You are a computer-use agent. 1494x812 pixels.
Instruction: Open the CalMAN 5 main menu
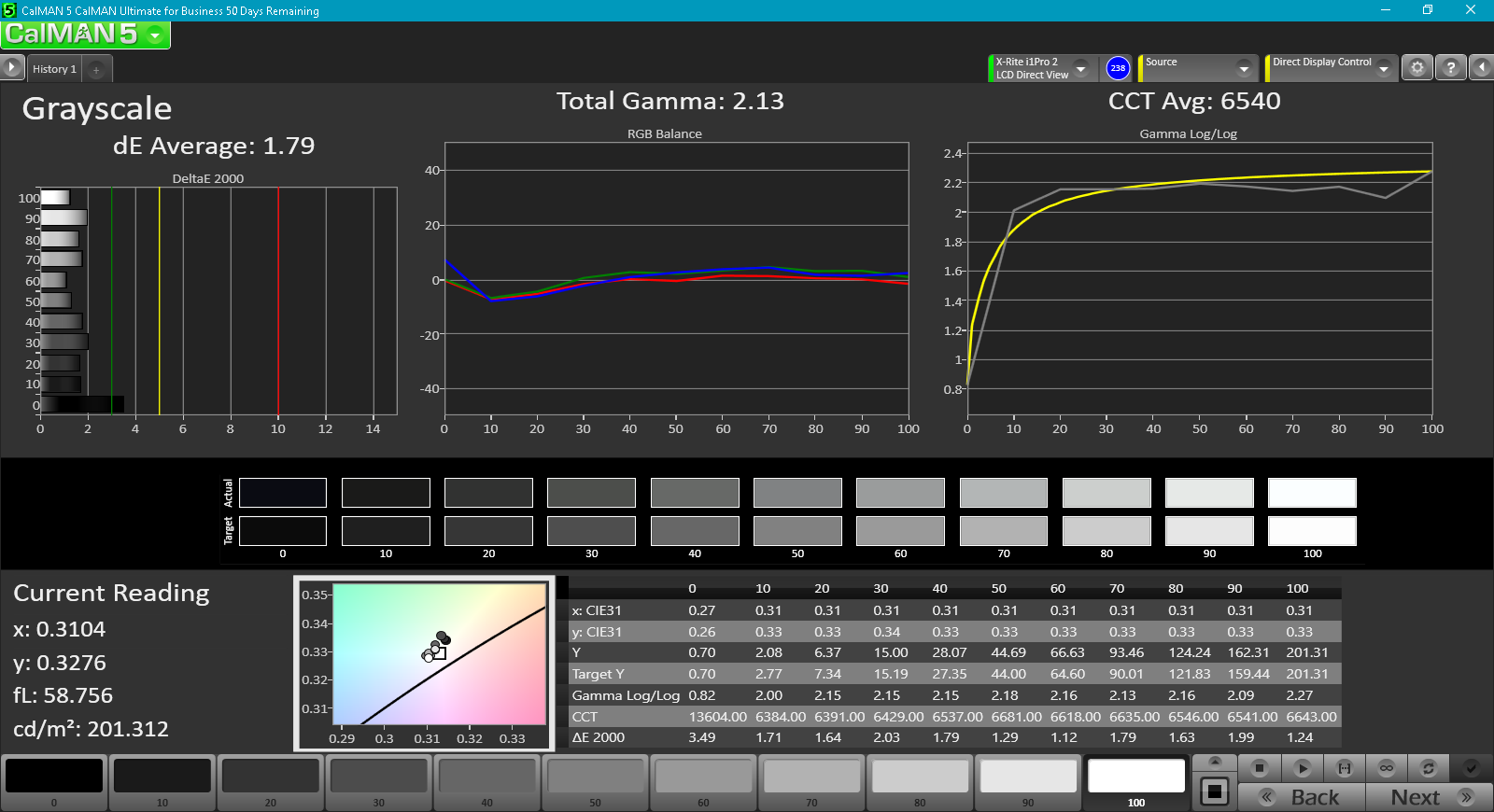click(x=85, y=35)
